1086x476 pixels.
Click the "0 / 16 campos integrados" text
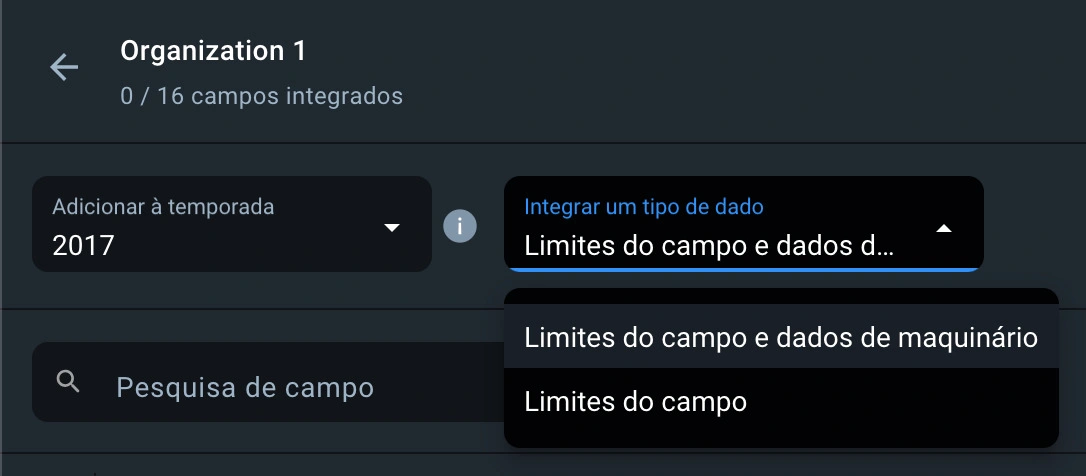pyautogui.click(x=261, y=97)
